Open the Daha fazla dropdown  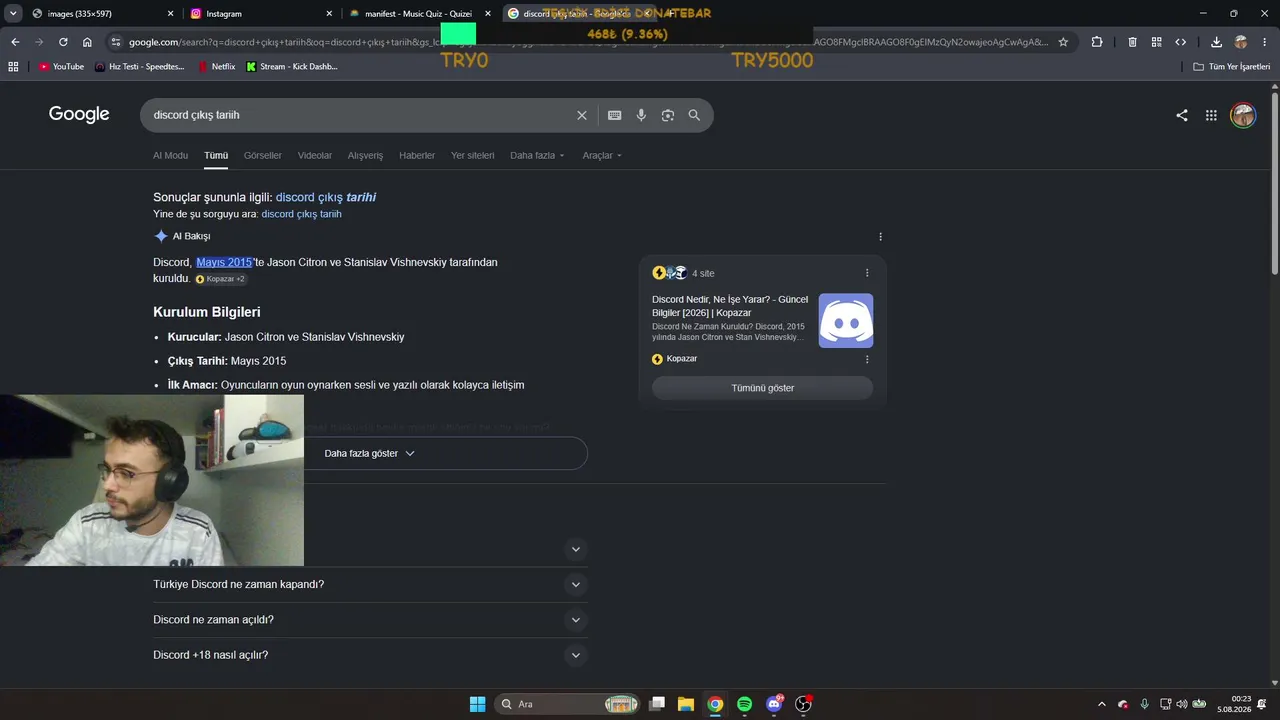point(538,155)
